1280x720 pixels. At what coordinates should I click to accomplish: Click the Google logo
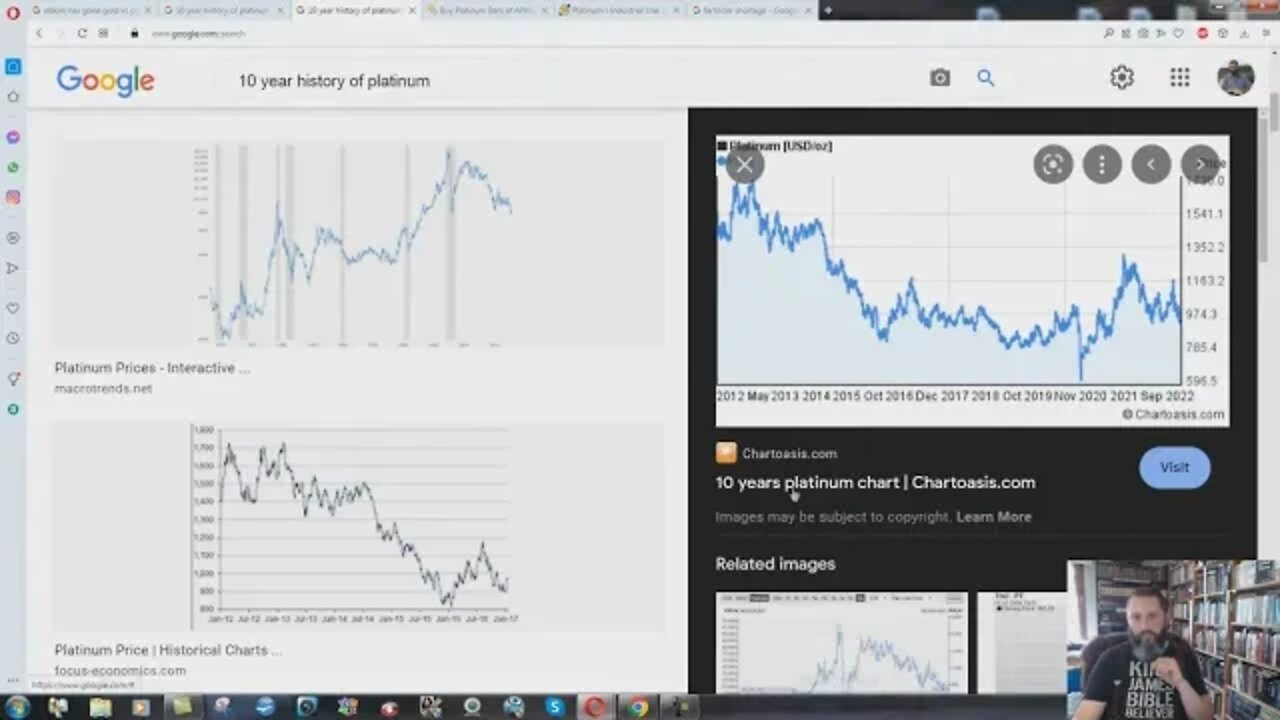(x=105, y=80)
